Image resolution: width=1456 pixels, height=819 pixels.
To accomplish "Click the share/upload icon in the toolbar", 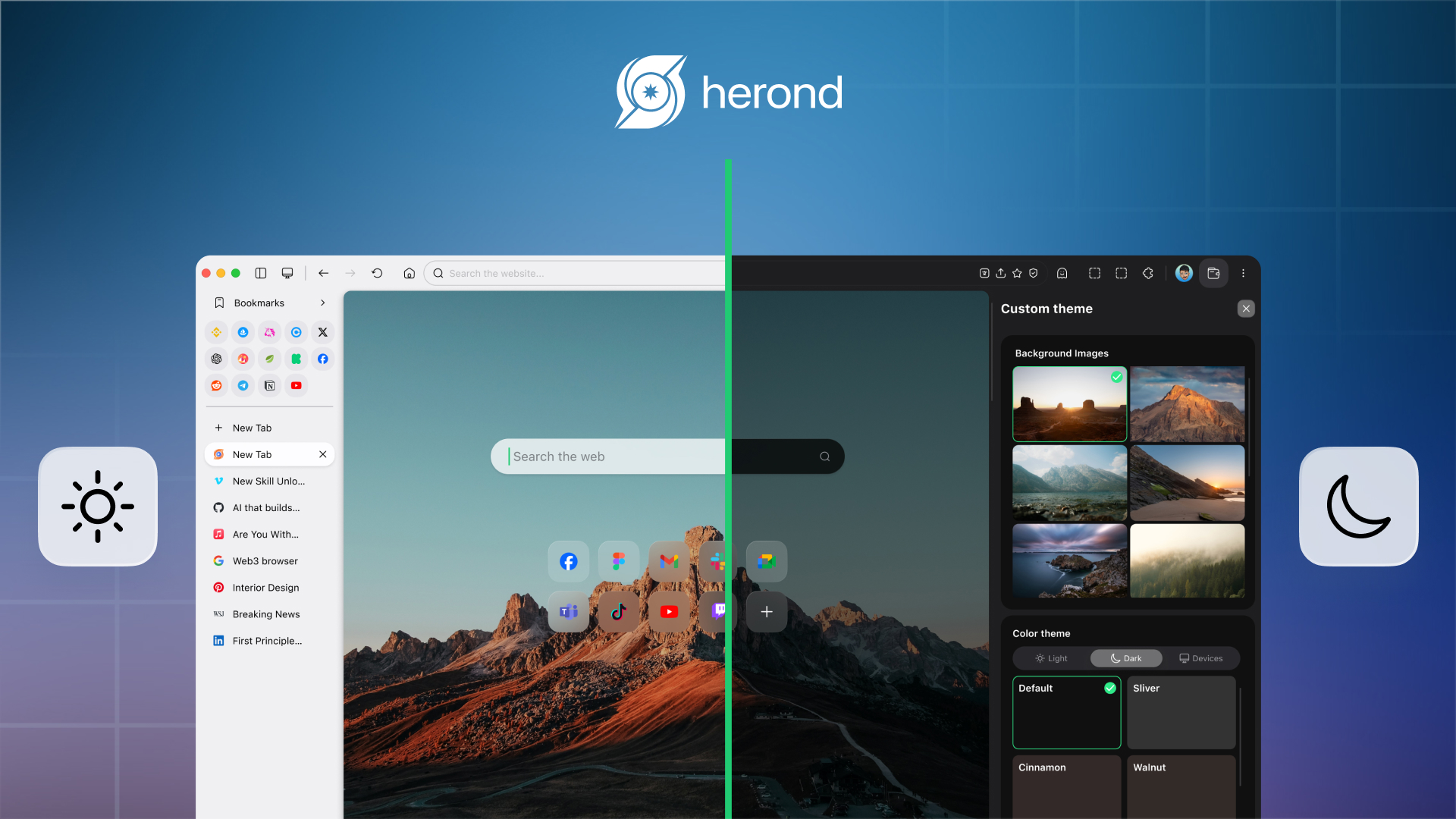I will tap(1001, 273).
